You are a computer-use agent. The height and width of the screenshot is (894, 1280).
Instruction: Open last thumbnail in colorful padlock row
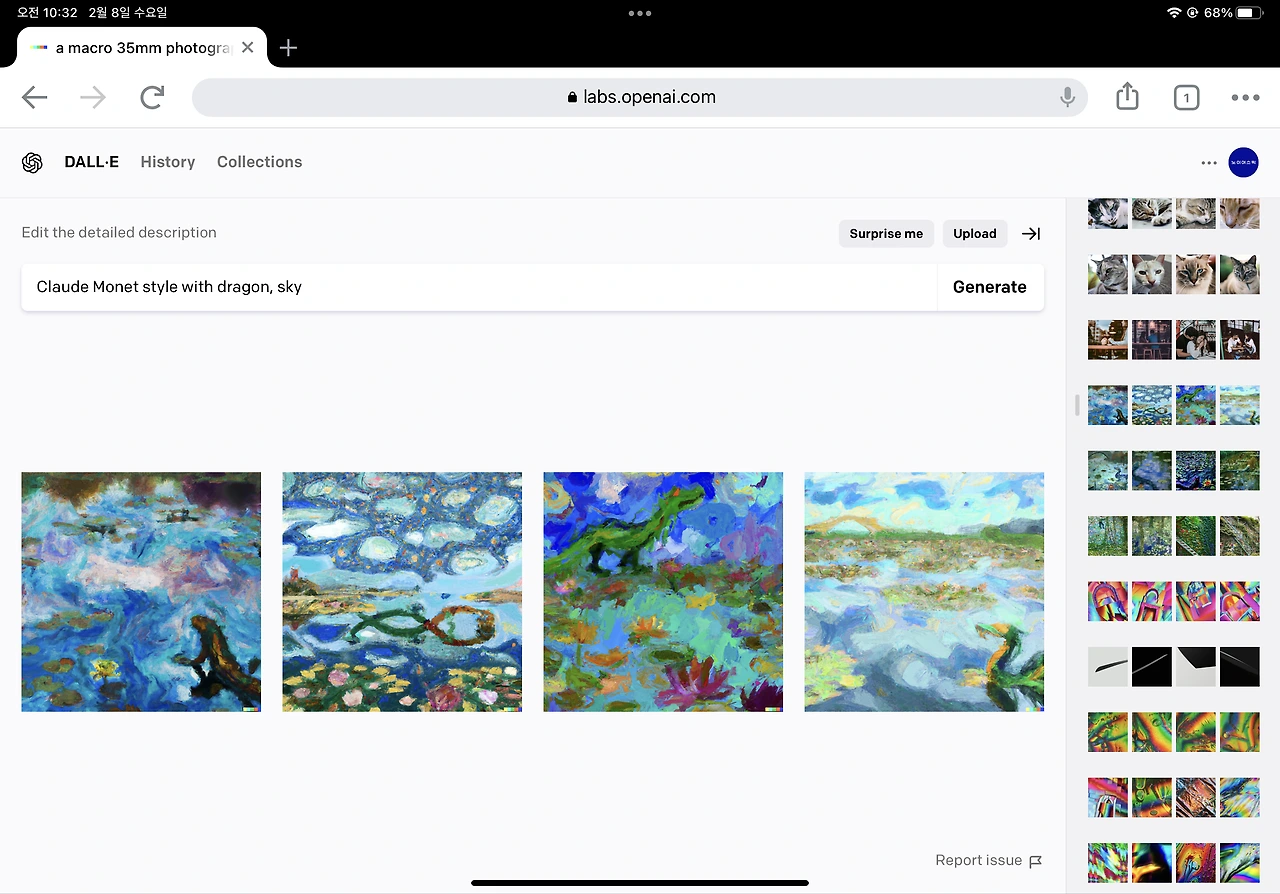coord(1240,601)
